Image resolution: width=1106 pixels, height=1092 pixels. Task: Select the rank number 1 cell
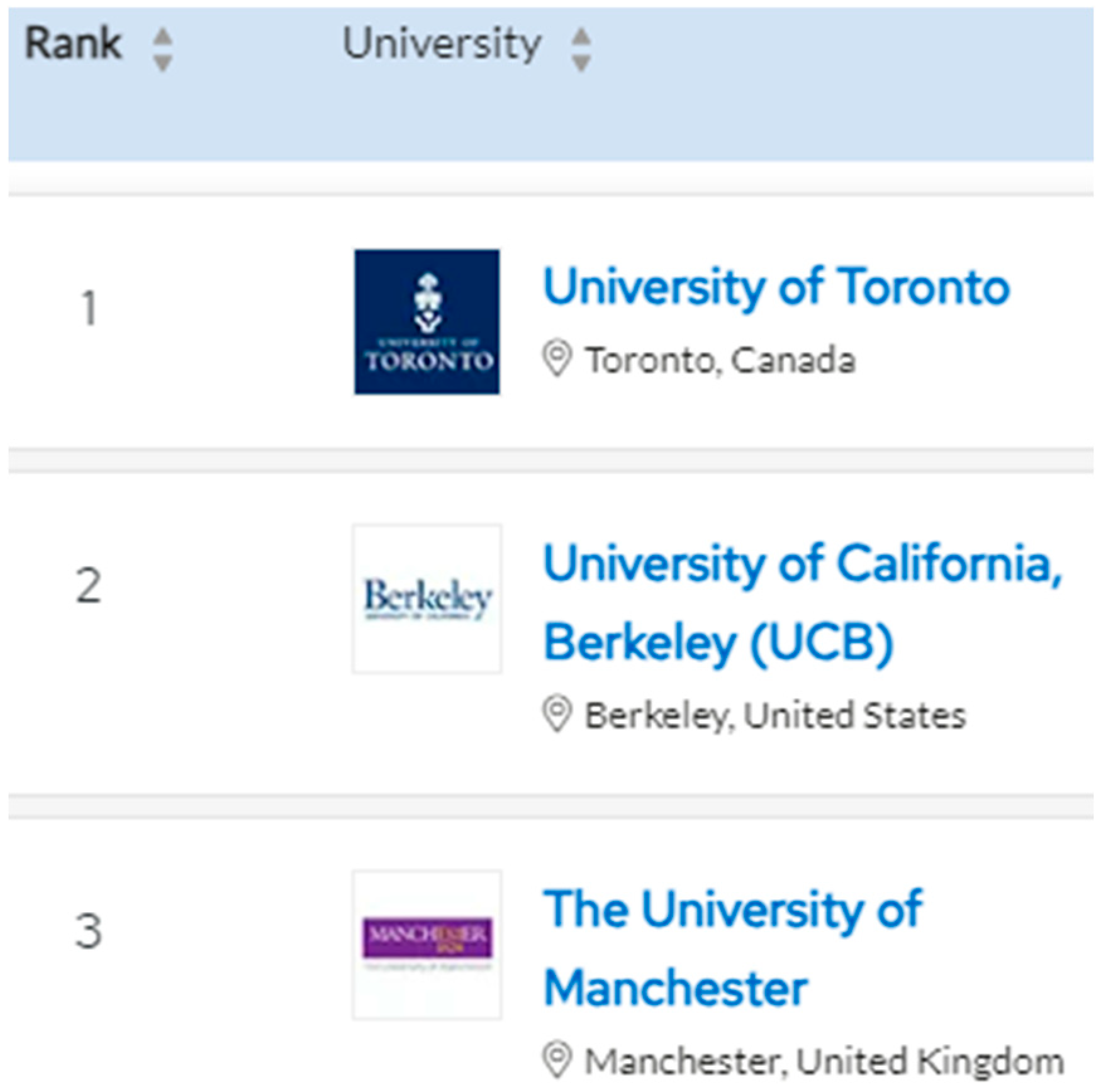[89, 308]
